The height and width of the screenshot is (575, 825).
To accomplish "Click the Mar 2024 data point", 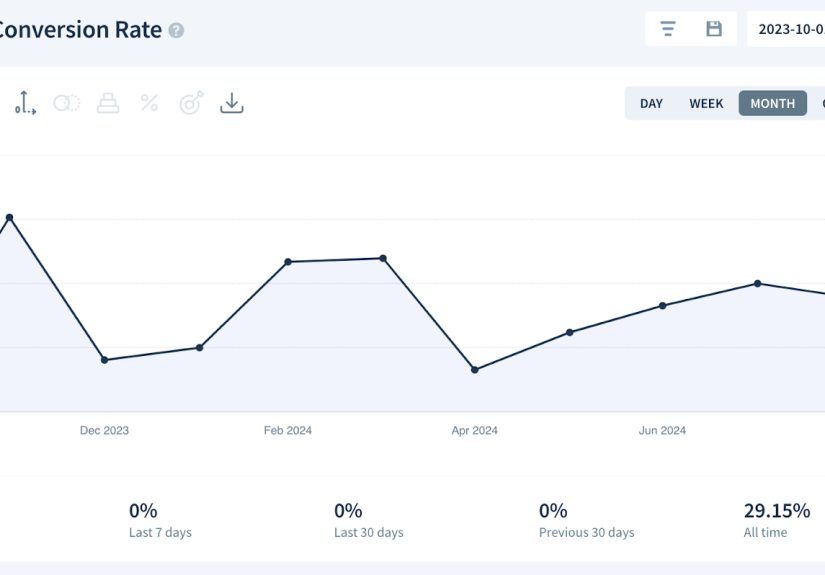I will (x=383, y=258).
